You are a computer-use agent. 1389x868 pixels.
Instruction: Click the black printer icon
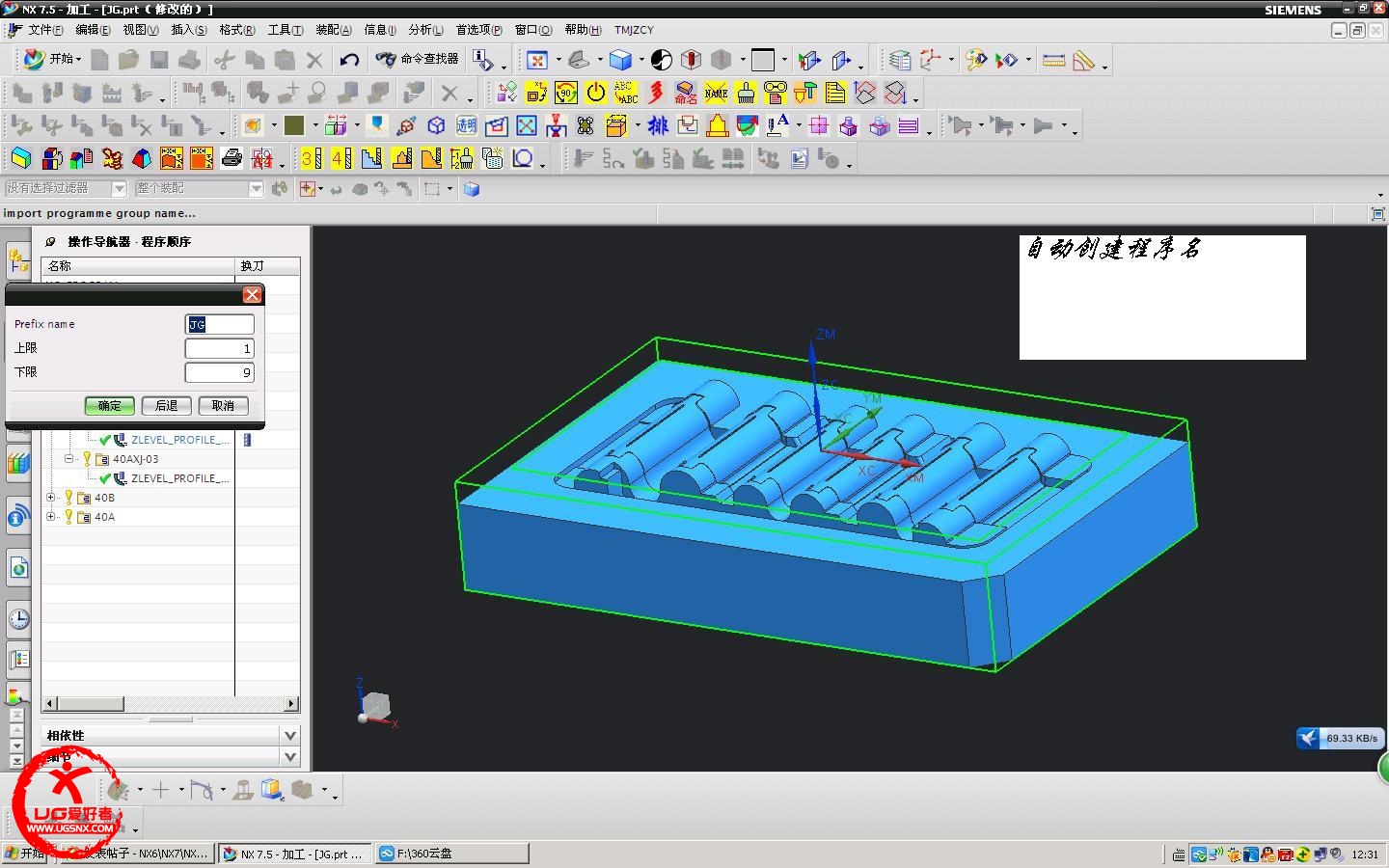[x=231, y=158]
